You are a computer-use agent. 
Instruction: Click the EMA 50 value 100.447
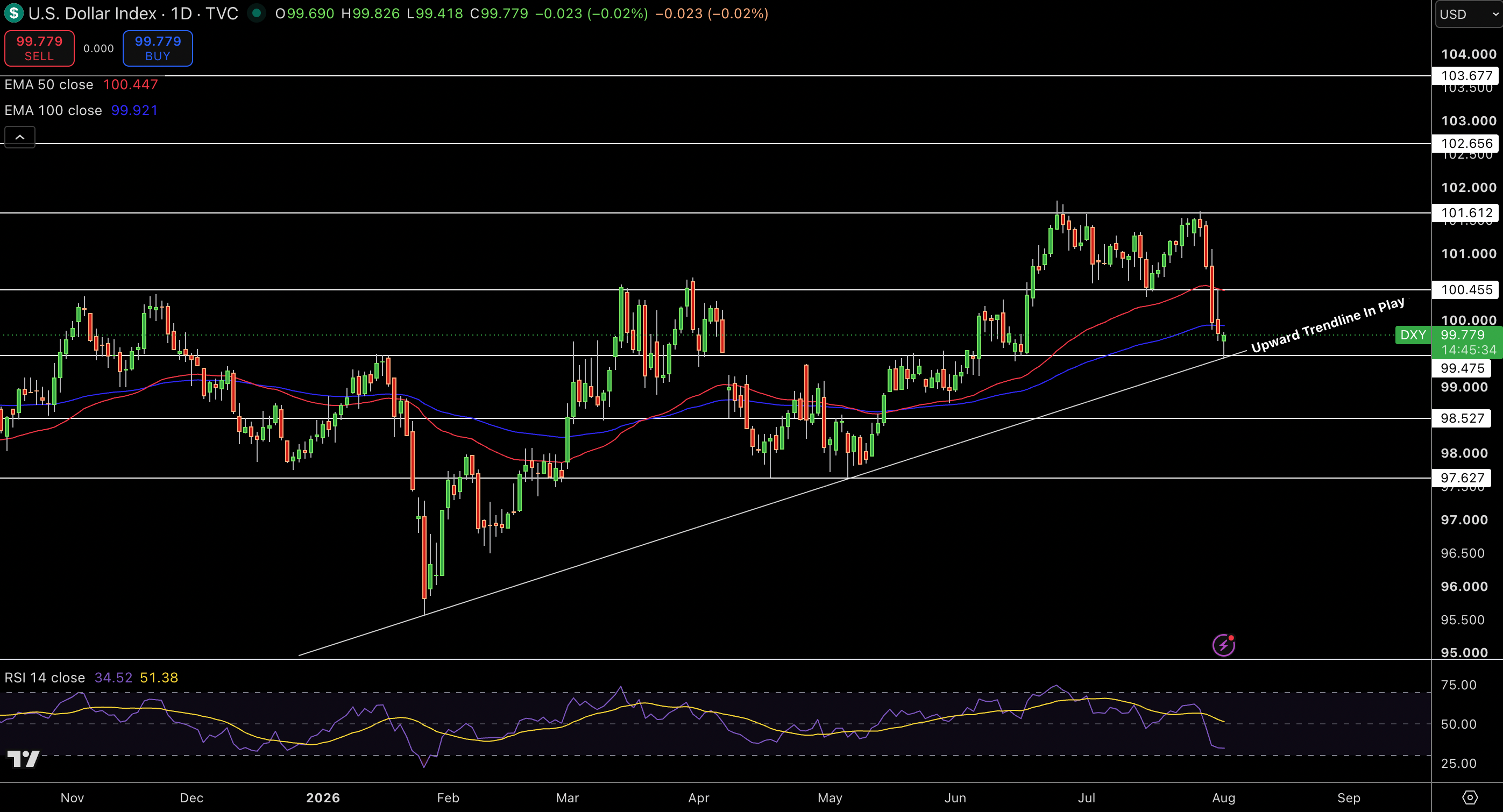pos(131,84)
